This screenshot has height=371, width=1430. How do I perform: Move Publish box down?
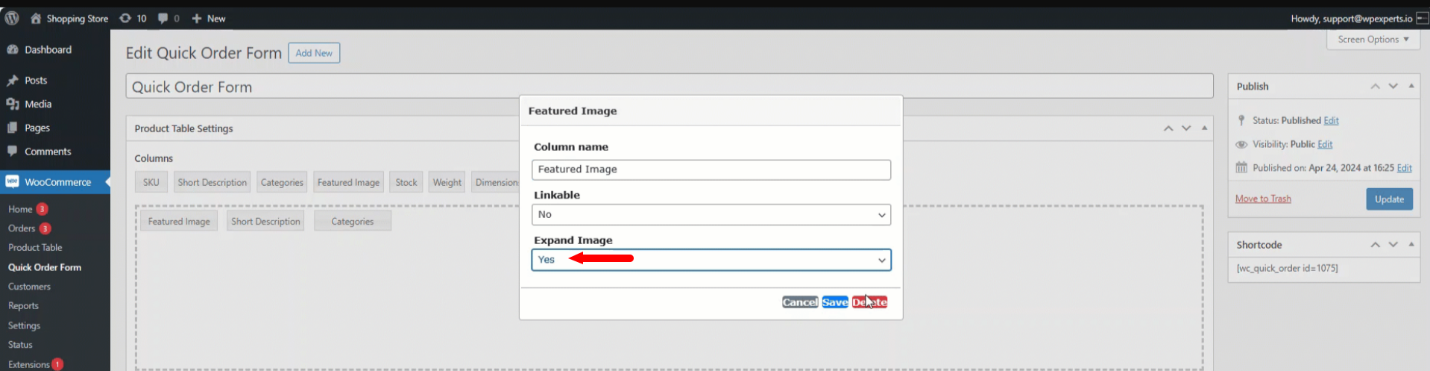pyautogui.click(x=1394, y=87)
